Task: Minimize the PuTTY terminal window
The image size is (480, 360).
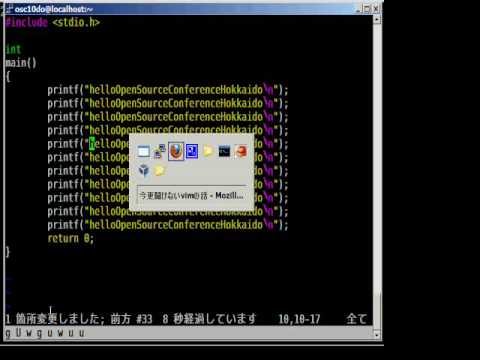Action: tap(358, 9)
